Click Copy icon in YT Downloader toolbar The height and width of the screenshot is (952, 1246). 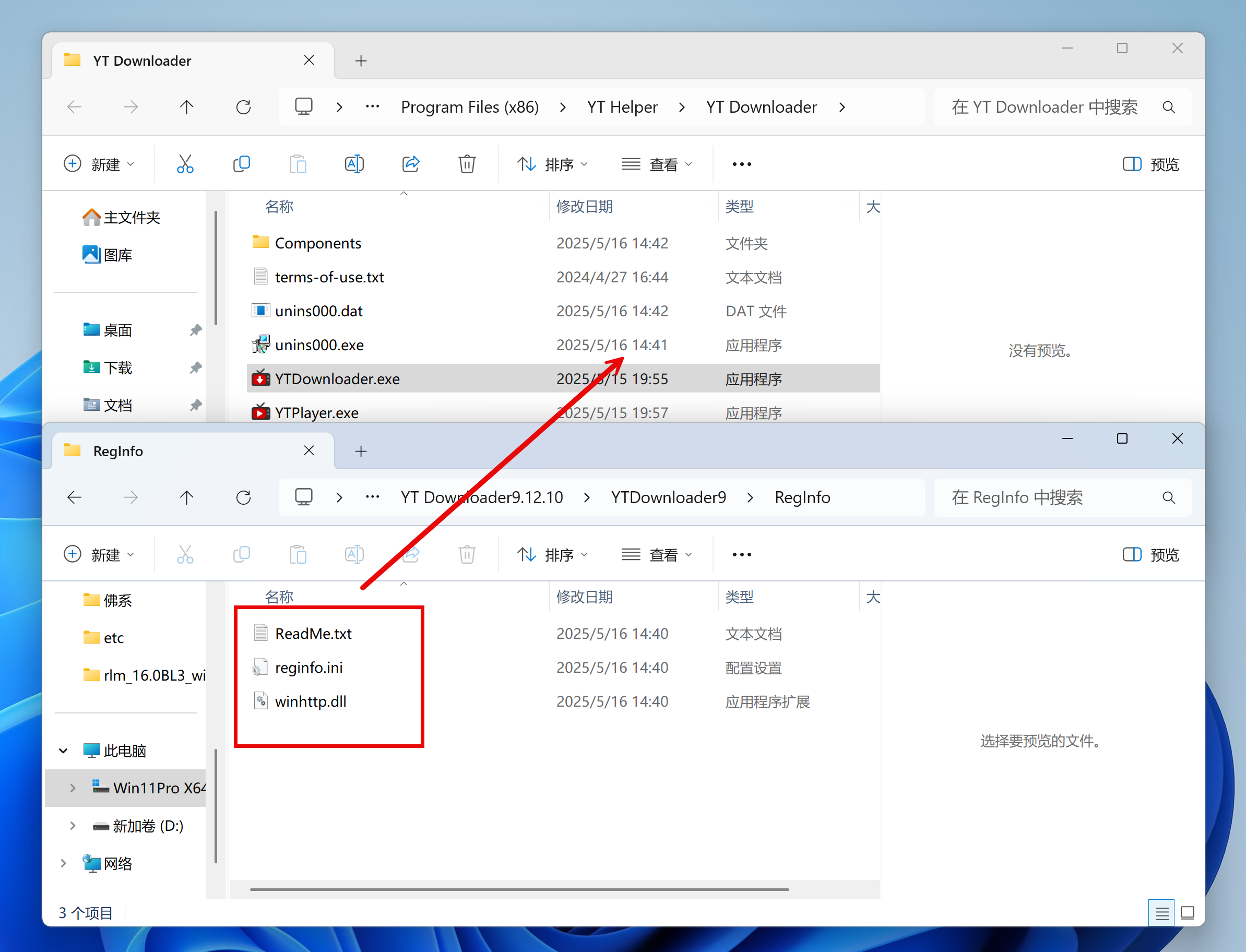click(x=241, y=164)
